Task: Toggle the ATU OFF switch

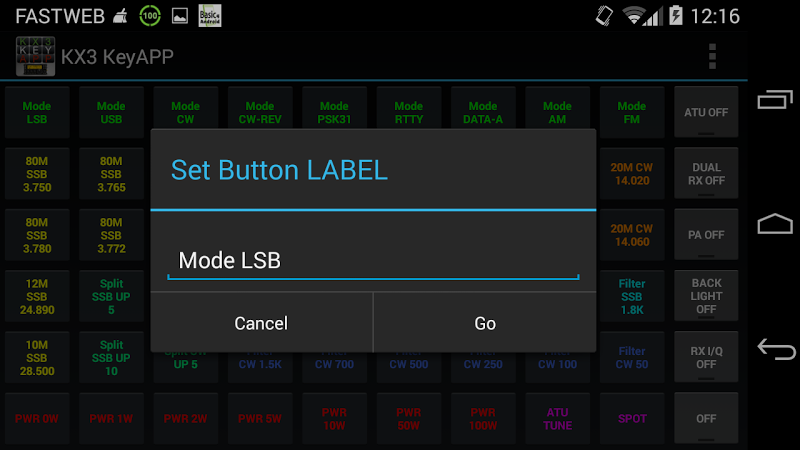Action: tap(706, 112)
